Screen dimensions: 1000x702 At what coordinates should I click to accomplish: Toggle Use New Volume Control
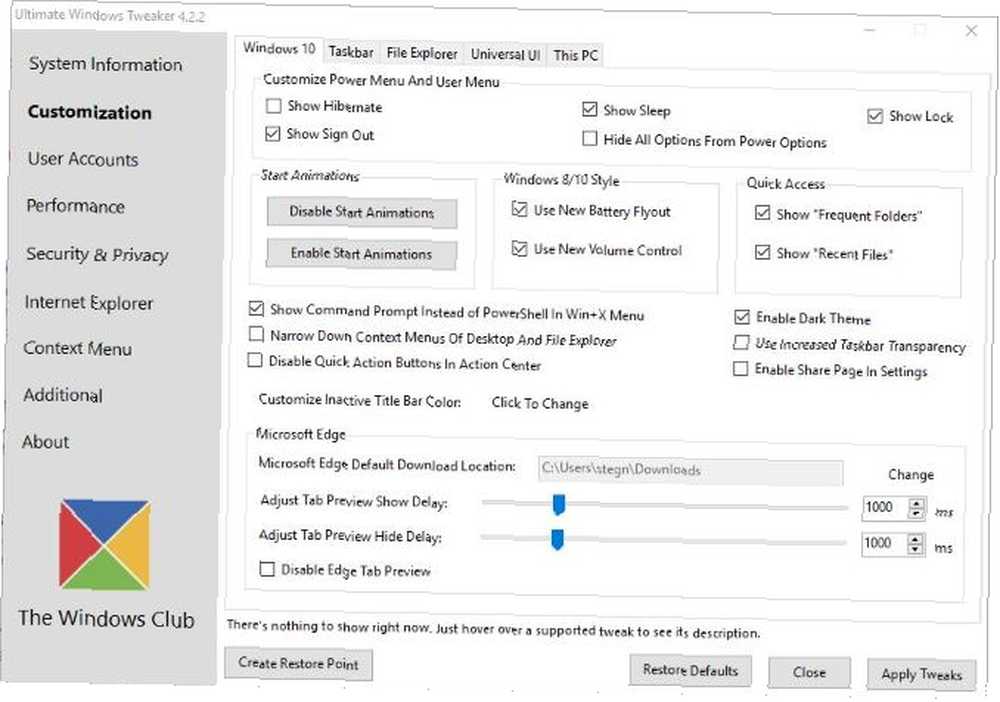point(520,248)
